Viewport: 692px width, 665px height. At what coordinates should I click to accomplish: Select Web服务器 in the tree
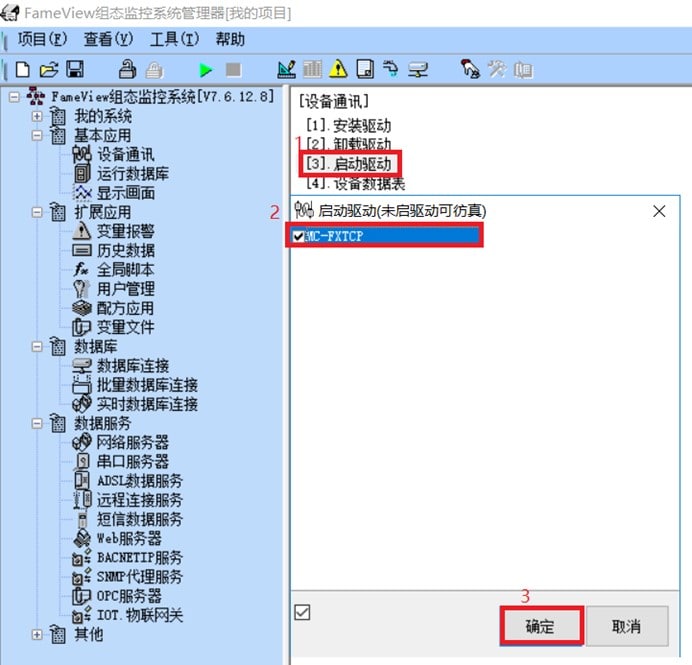click(129, 539)
